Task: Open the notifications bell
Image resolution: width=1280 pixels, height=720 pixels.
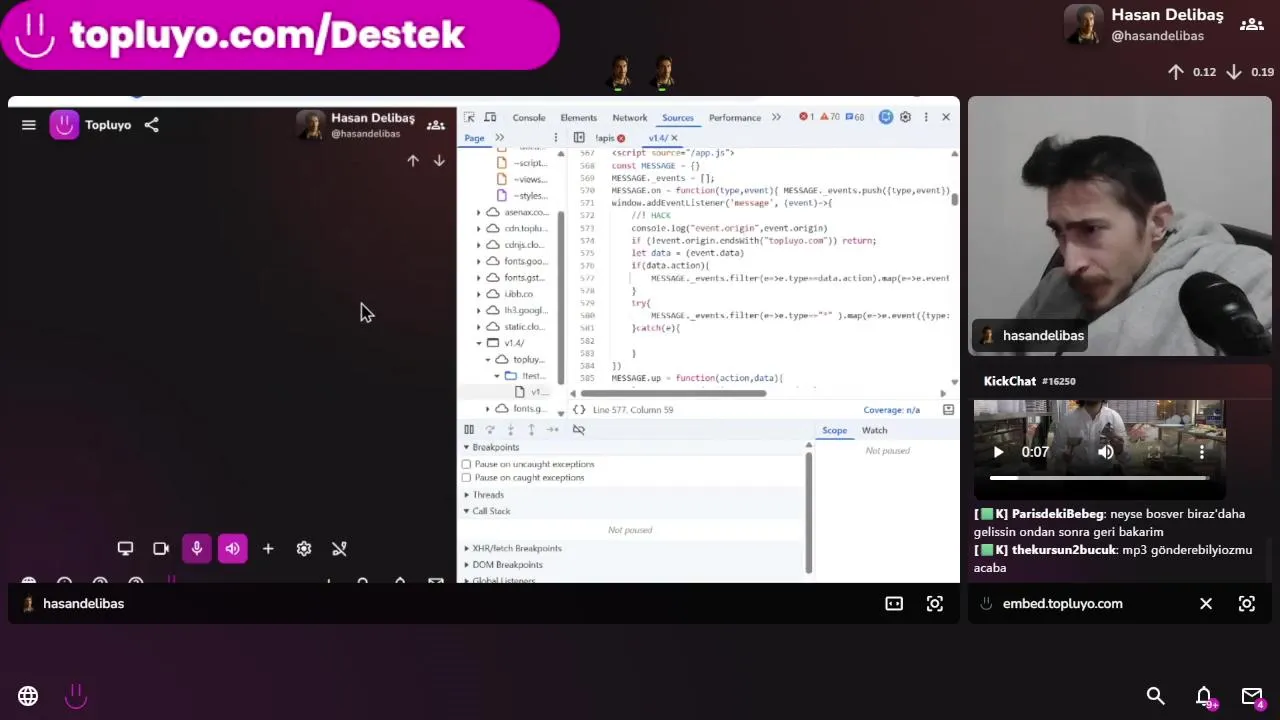Action: point(1204,696)
